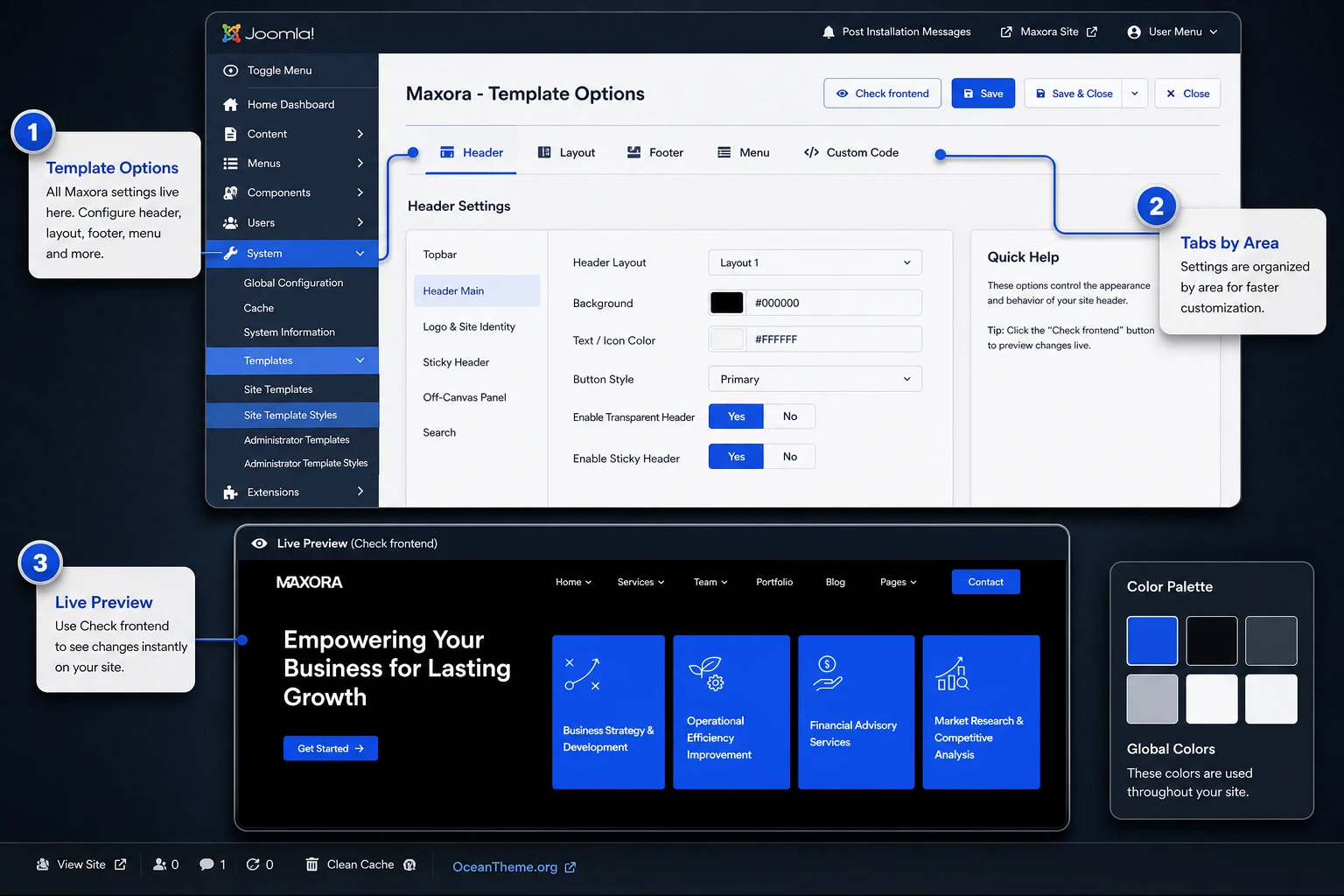Open Global Configuration in the sidebar
1344x896 pixels.
click(292, 283)
